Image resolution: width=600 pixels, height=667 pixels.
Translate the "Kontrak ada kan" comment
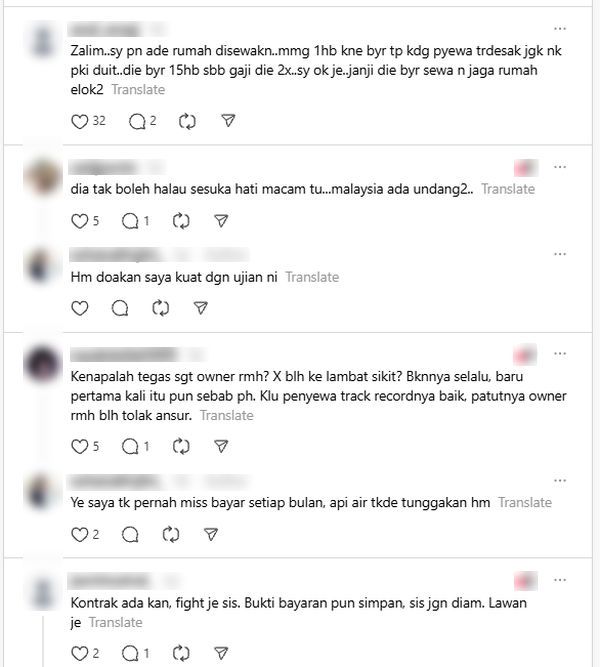[116, 623]
